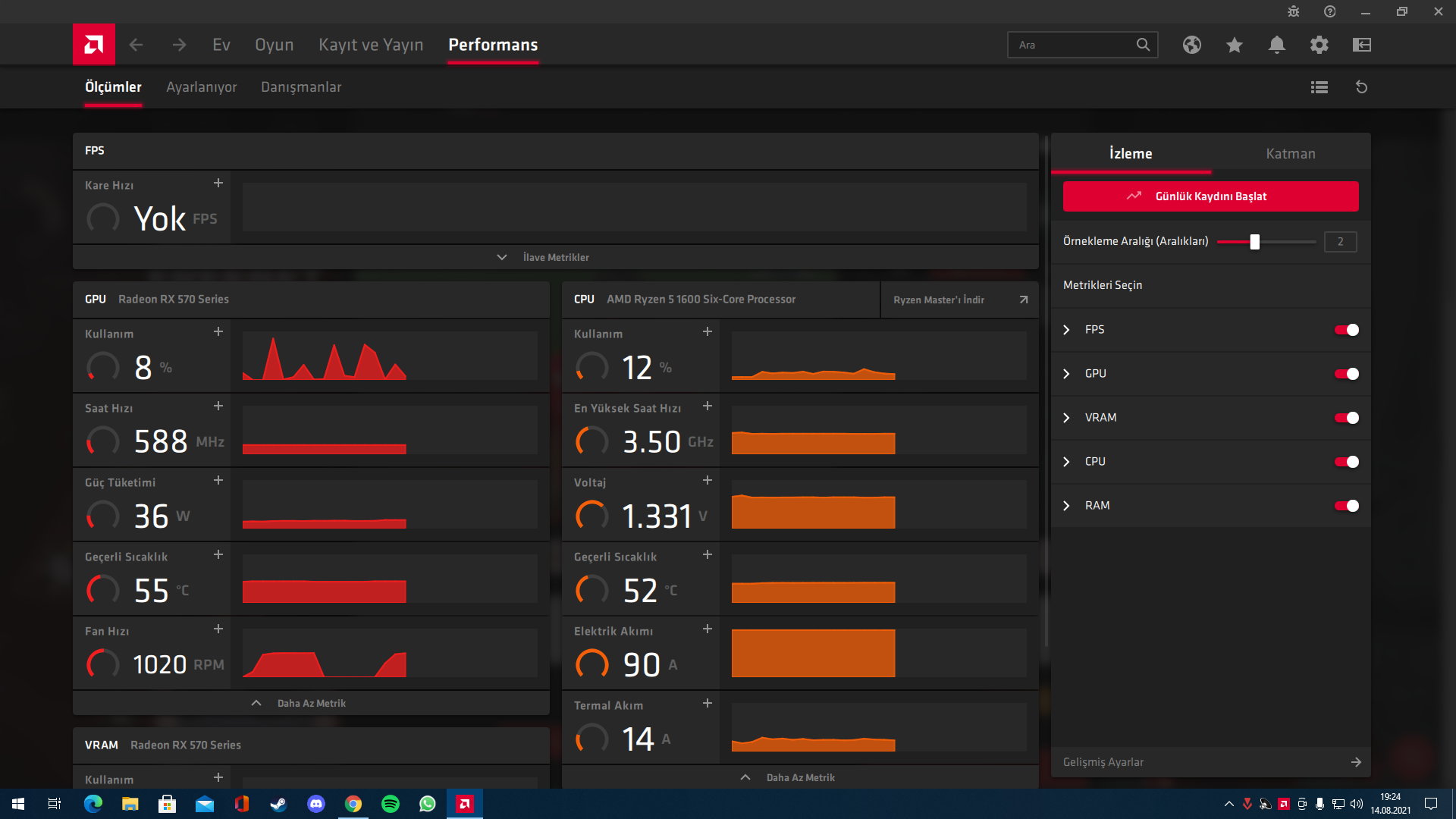1456x819 pixels.
Task: Open the web browser globe icon
Action: click(x=1192, y=45)
